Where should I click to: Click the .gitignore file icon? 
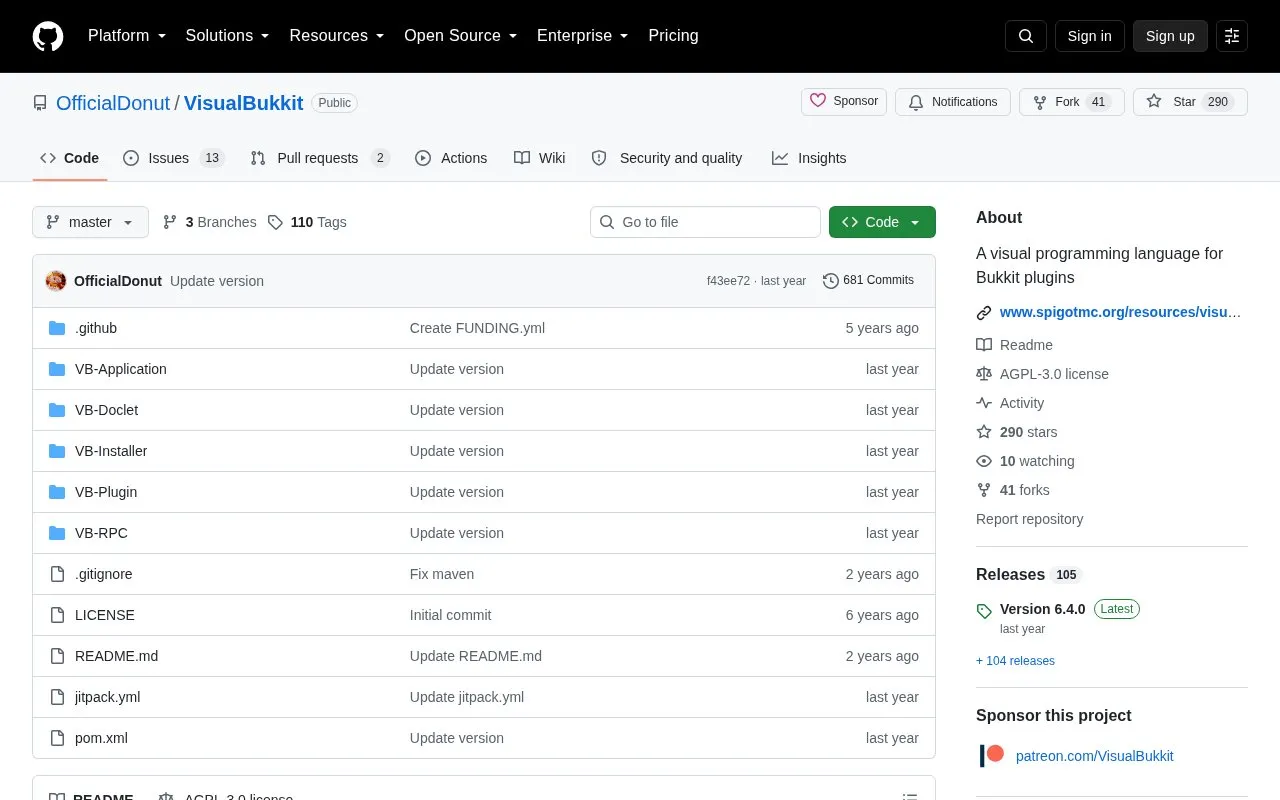57,574
